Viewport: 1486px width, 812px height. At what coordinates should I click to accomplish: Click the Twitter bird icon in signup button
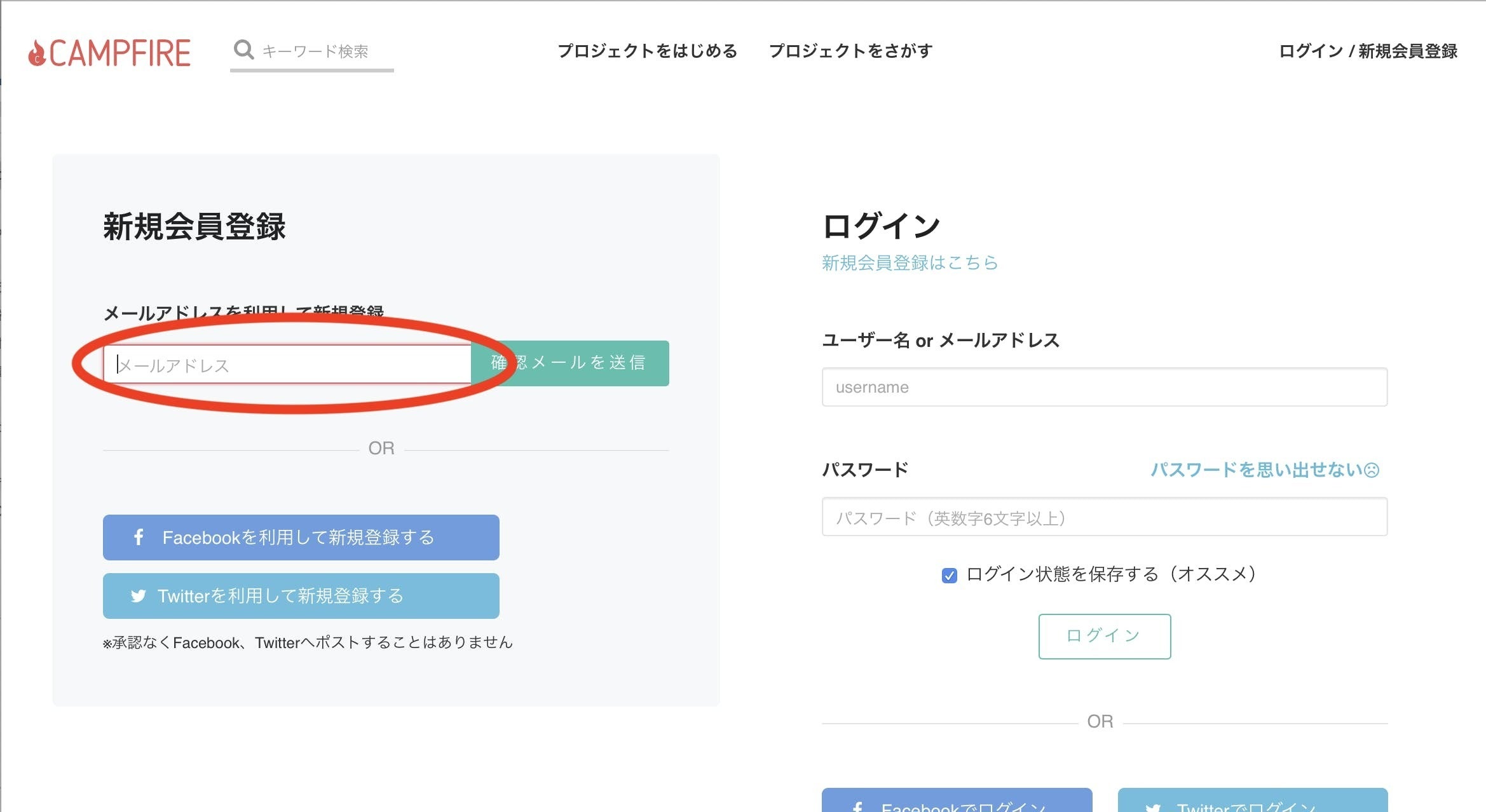tap(139, 596)
